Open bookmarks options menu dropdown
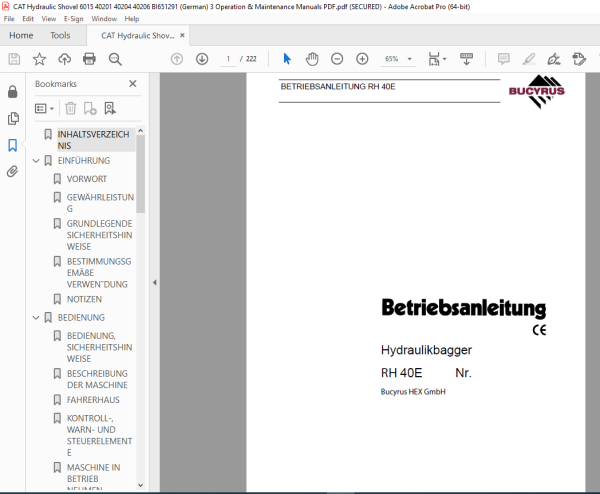Image resolution: width=600 pixels, height=494 pixels. click(44, 108)
